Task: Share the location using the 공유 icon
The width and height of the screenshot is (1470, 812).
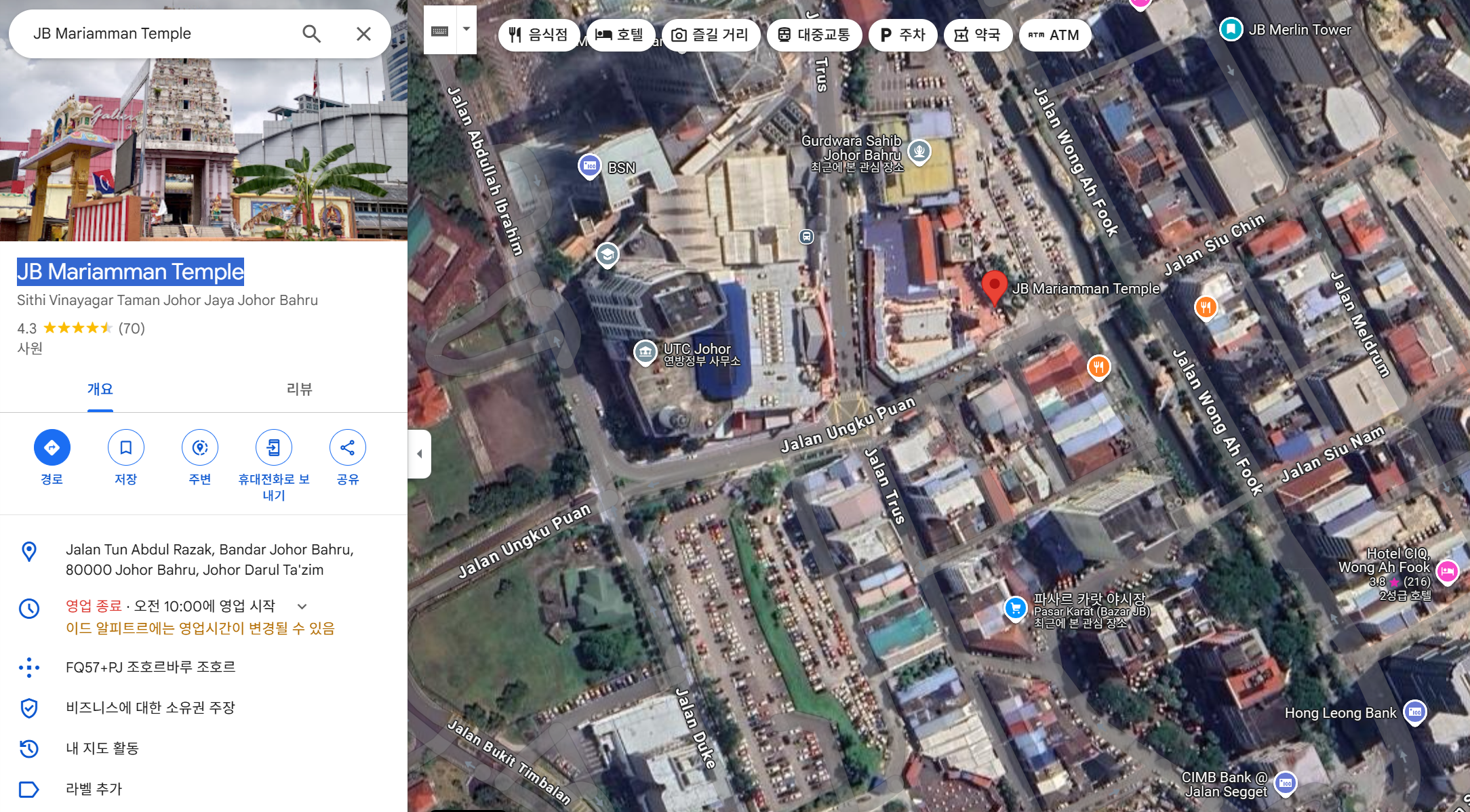Action: 348,447
